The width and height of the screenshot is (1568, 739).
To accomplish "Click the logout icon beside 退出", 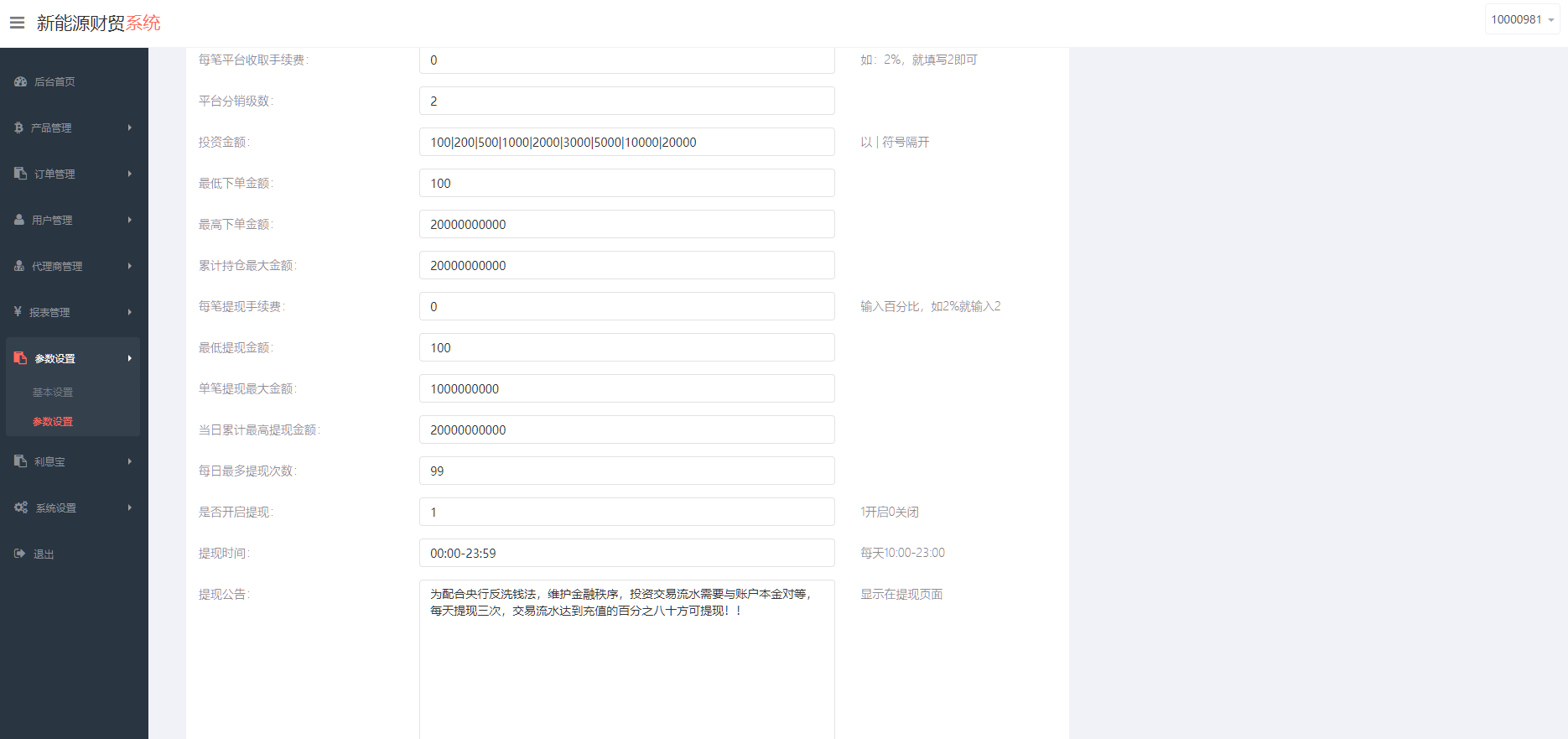I will click(19, 554).
